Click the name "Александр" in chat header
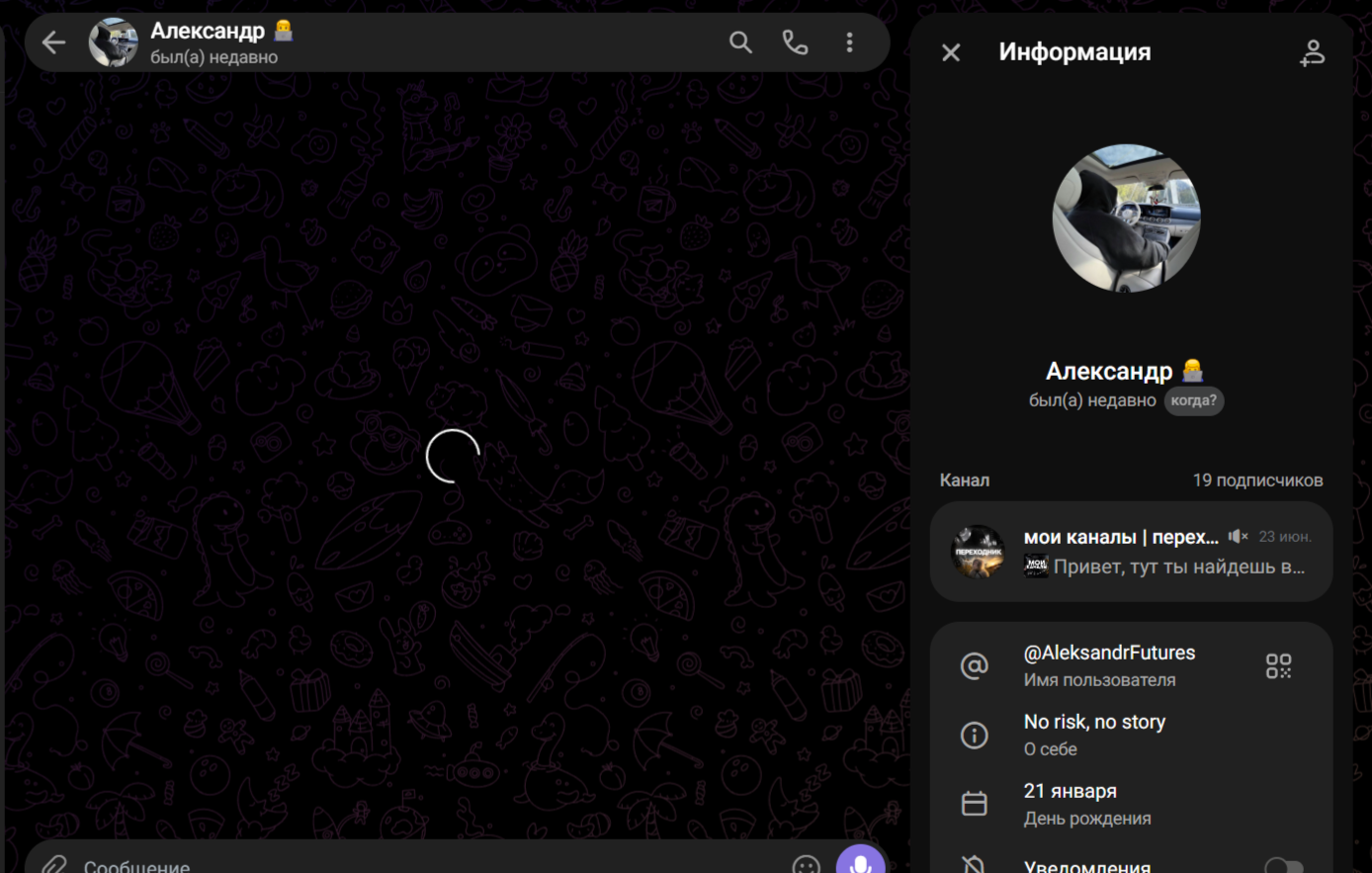 [208, 31]
